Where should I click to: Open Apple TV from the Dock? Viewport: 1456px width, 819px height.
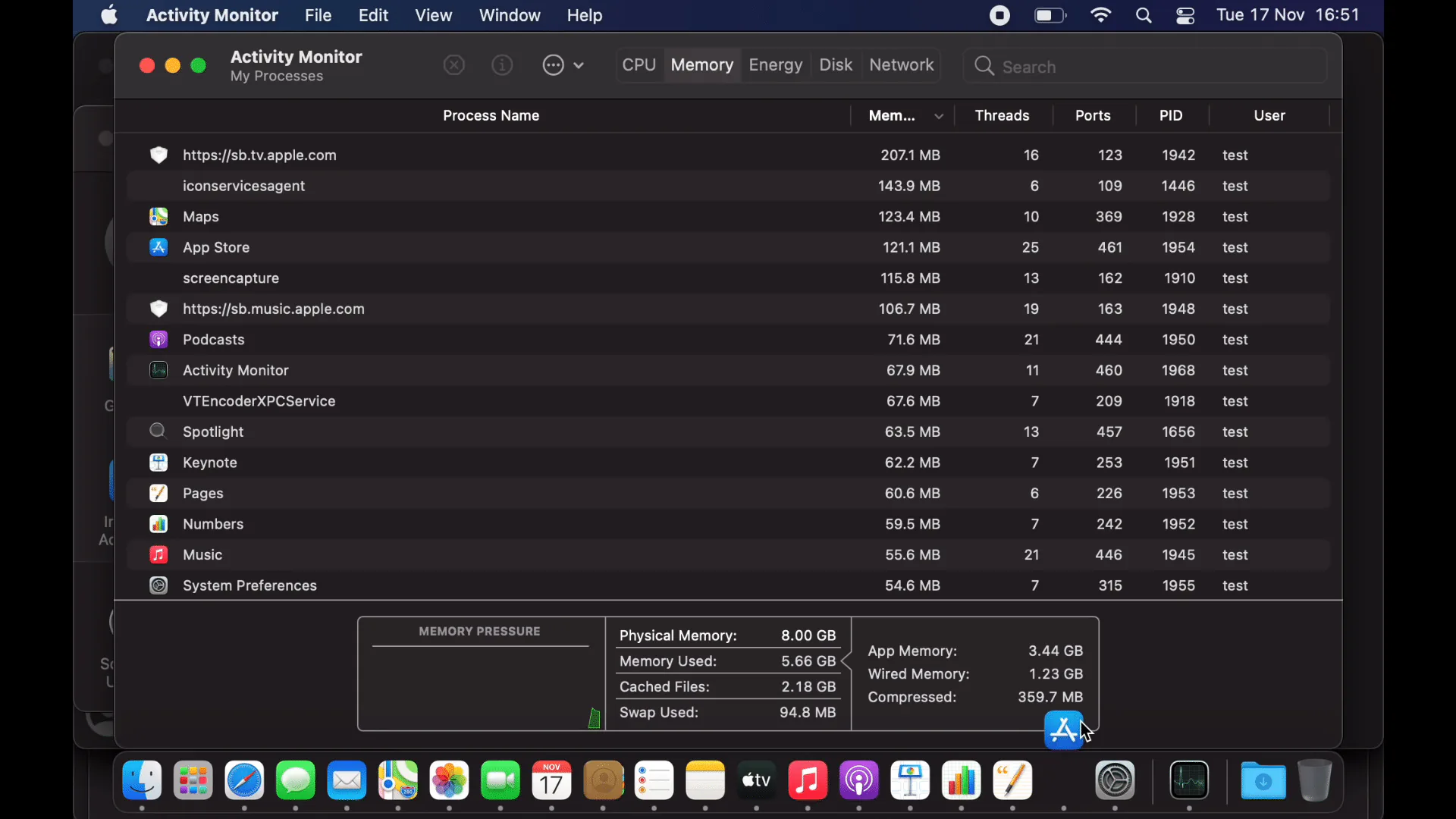(756, 780)
